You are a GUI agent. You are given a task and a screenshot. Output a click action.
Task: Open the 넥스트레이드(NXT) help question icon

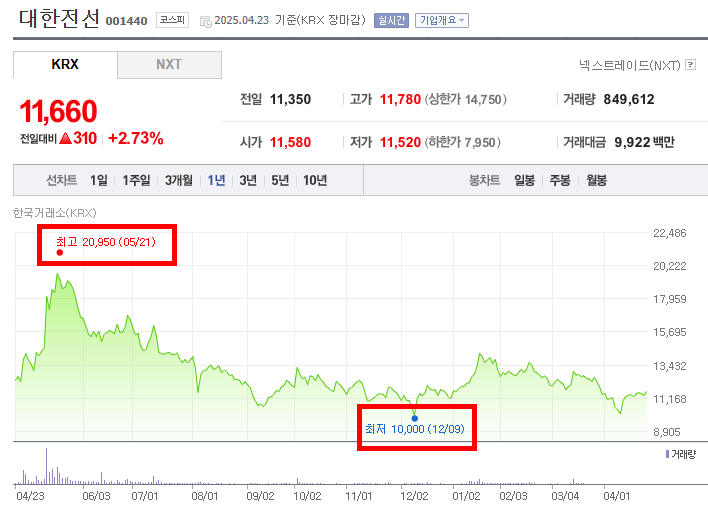690,65
